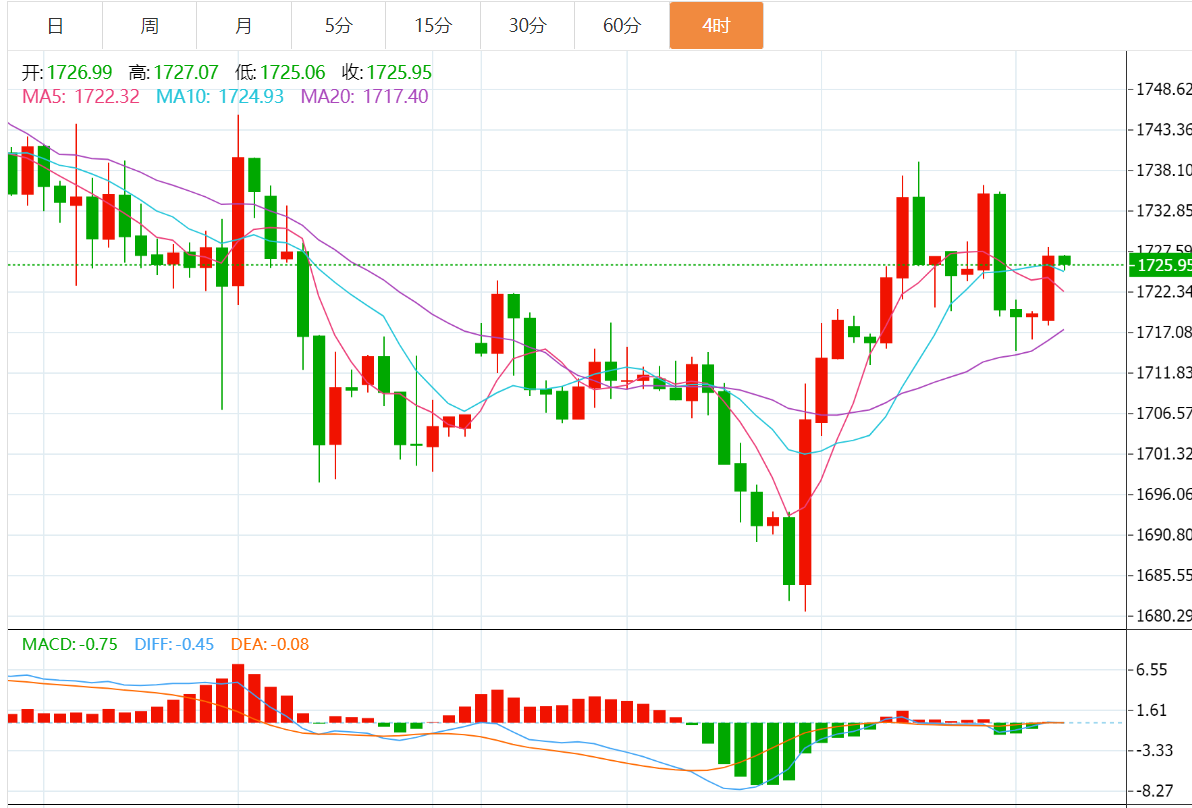Select the 周 weekly timeframe tab
Screen dimensions: 1192x808
[x=150, y=26]
